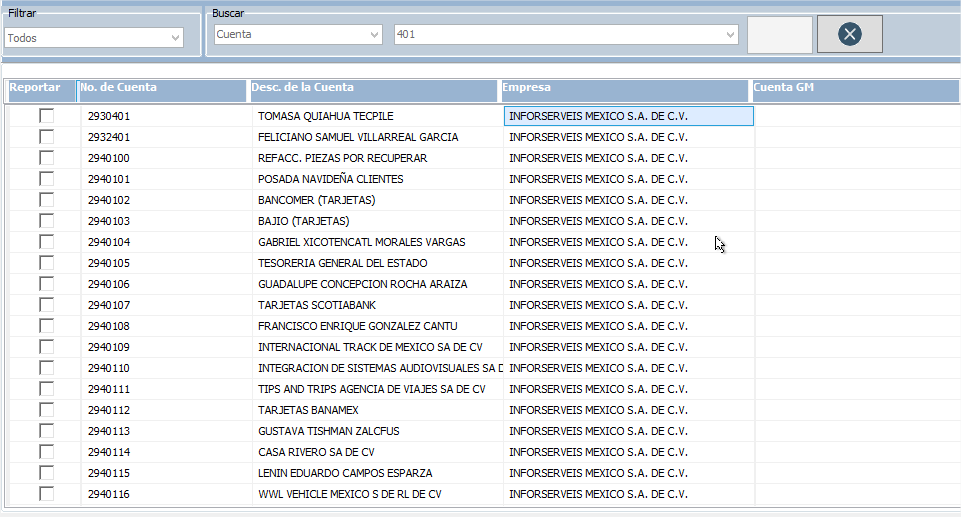This screenshot has height=517, width=961.
Task: Sort by No. de Cuenta column header
Action: [162, 91]
